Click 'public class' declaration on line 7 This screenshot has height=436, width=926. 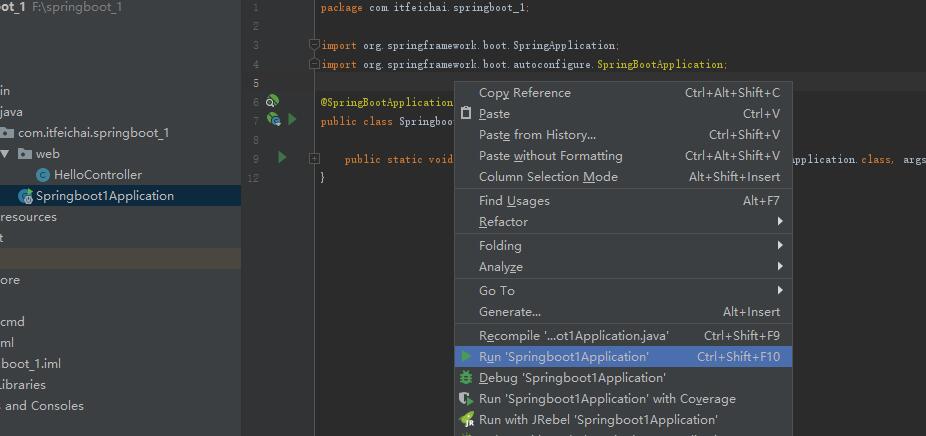pos(357,122)
